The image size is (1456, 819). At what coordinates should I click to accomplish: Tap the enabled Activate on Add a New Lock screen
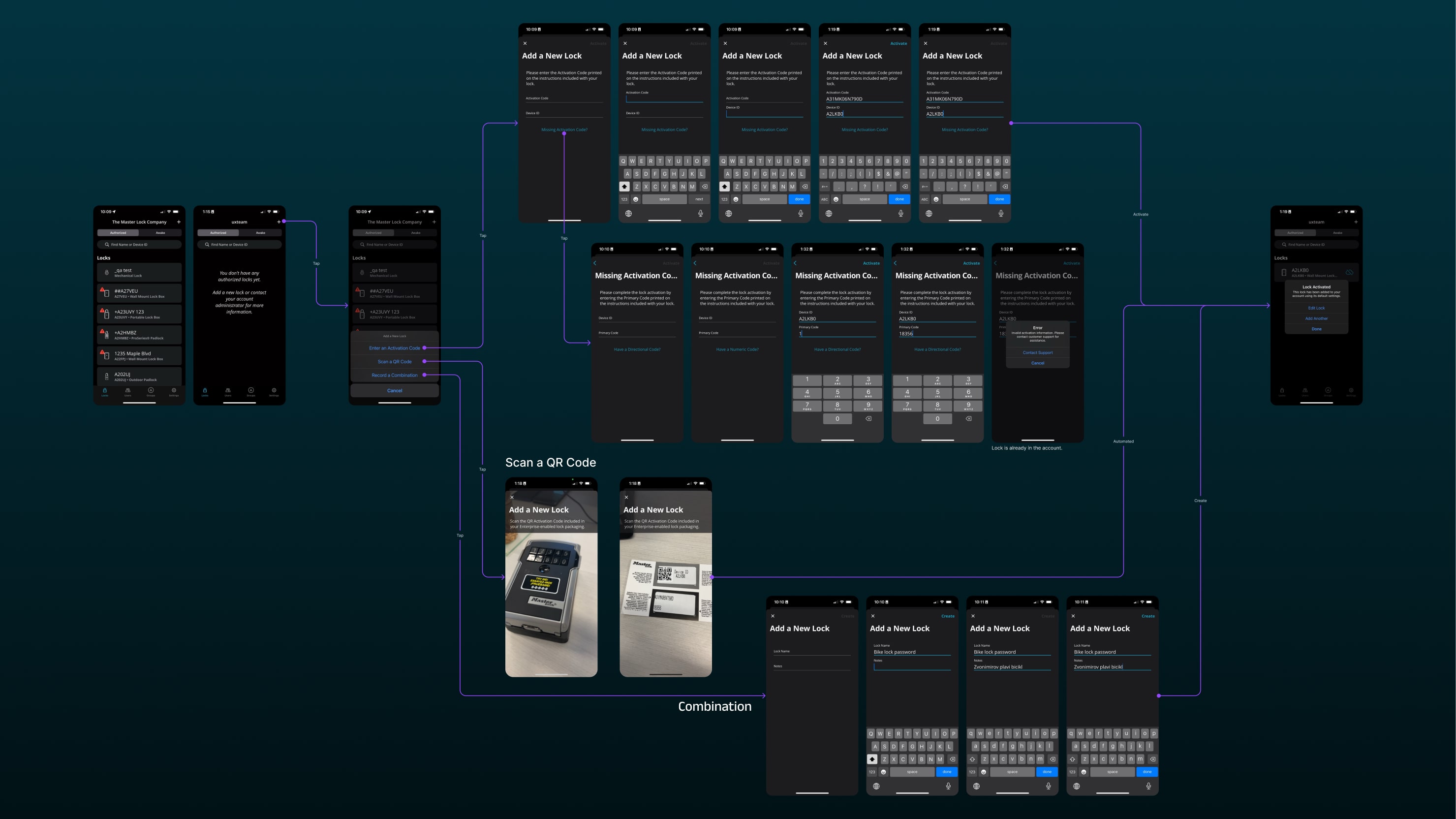coord(898,43)
